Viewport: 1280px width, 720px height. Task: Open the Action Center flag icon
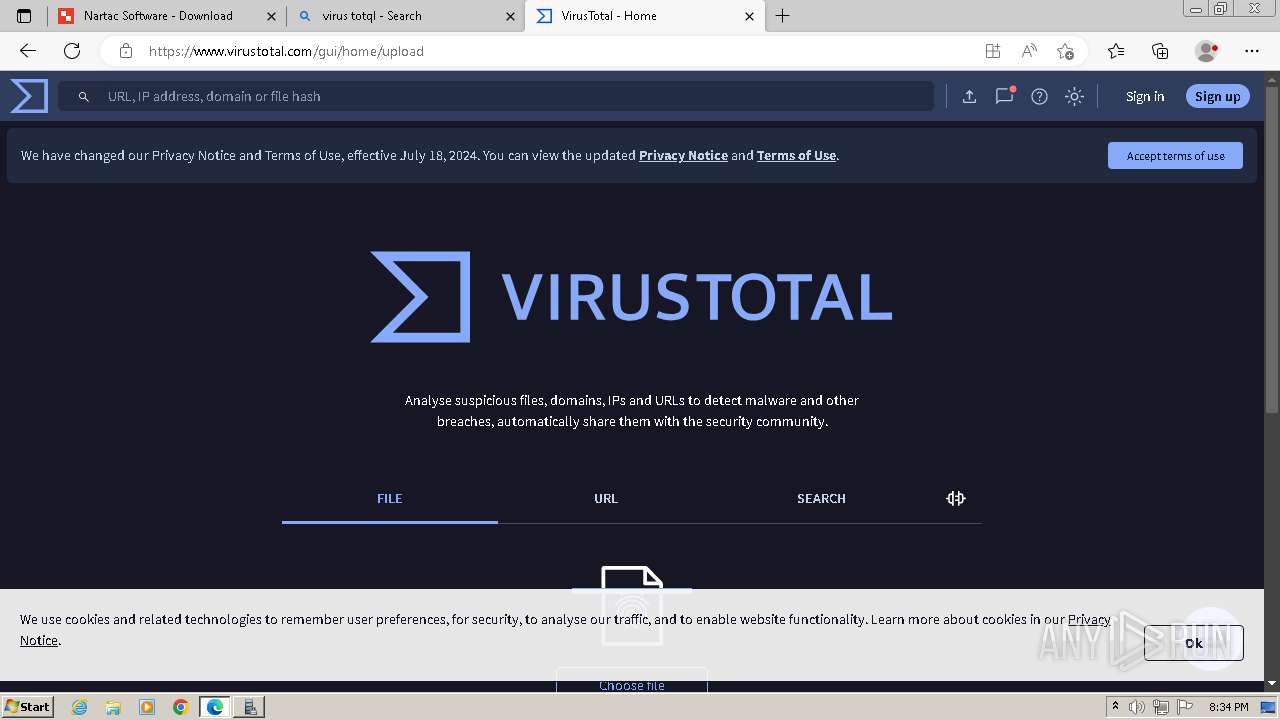[x=1183, y=707]
